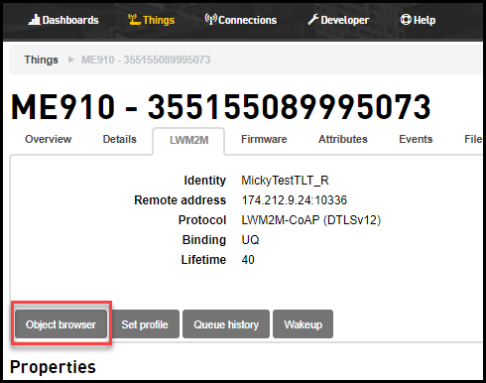Click the Properties heading

point(53,367)
